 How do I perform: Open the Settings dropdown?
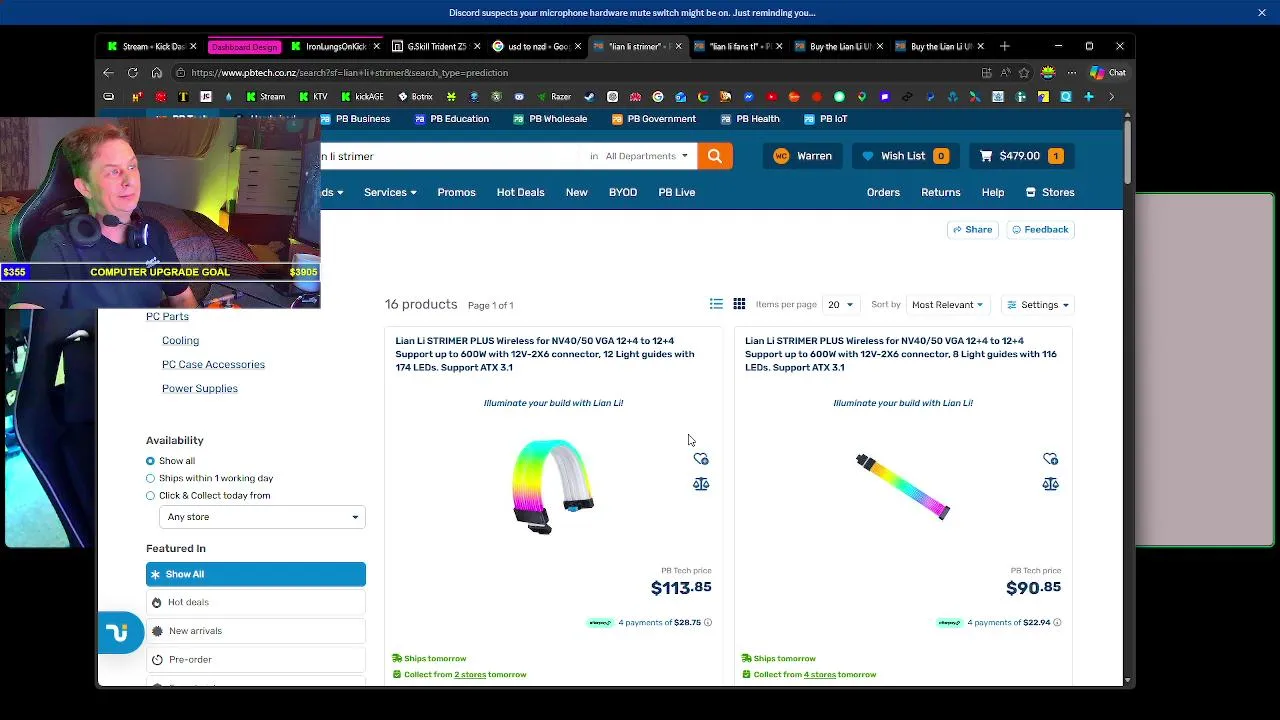point(1038,304)
